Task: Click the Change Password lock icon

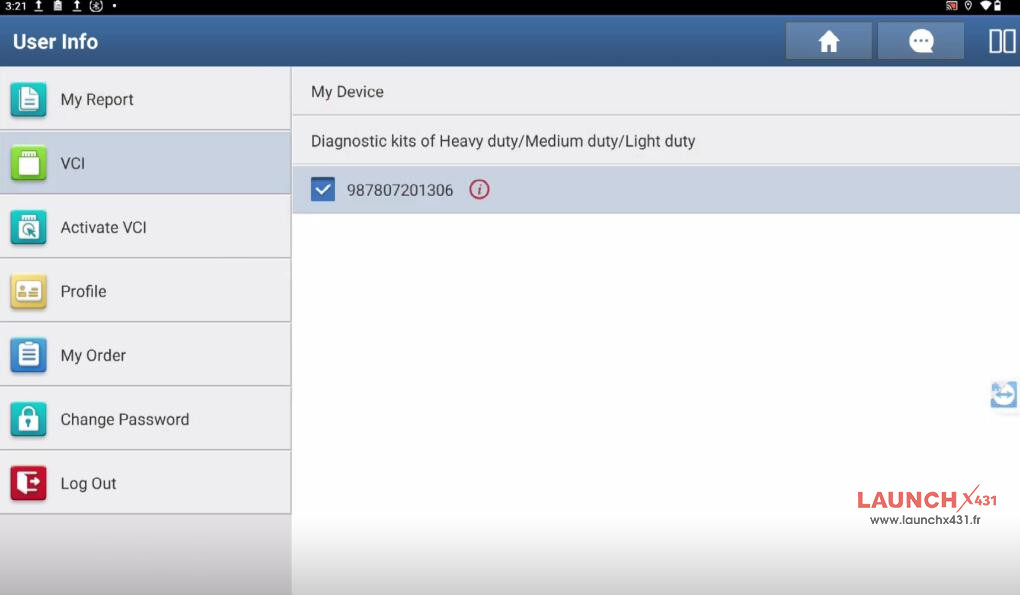Action: [28, 420]
